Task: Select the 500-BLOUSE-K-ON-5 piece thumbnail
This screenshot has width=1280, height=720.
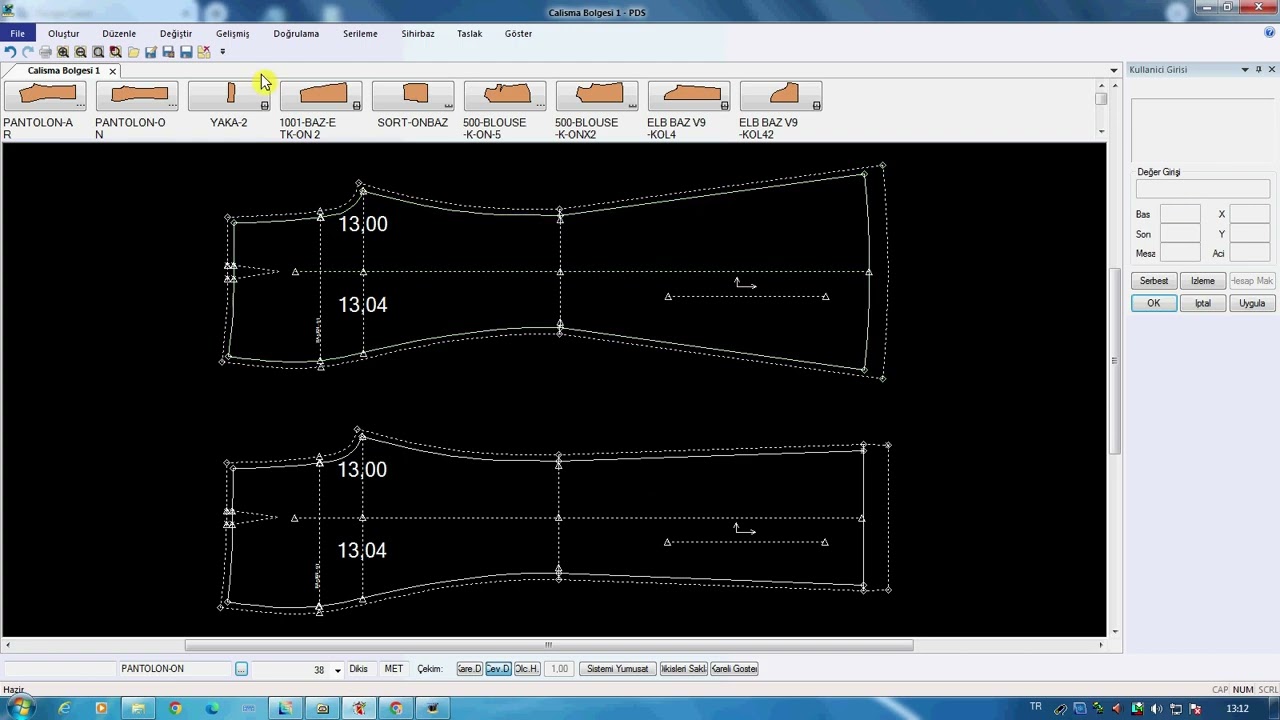Action: (505, 96)
